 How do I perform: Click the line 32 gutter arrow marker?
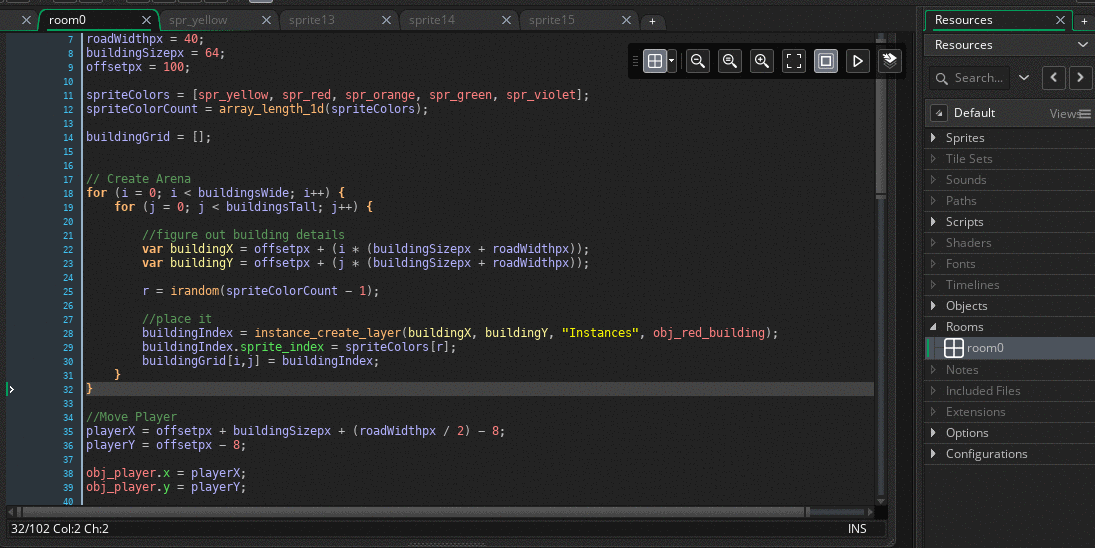pos(10,389)
